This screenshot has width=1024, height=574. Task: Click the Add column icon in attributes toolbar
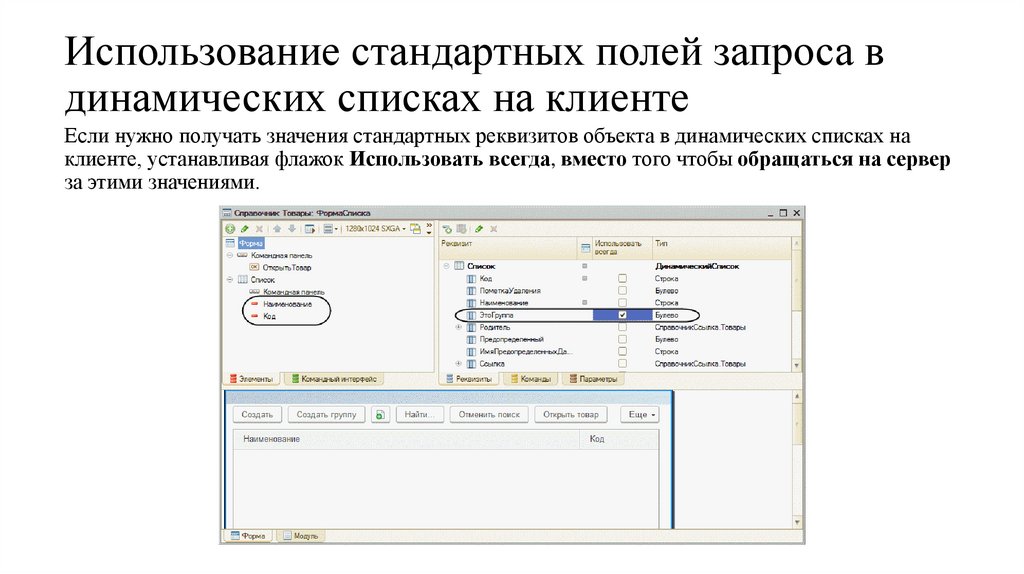pyautogui.click(x=462, y=229)
